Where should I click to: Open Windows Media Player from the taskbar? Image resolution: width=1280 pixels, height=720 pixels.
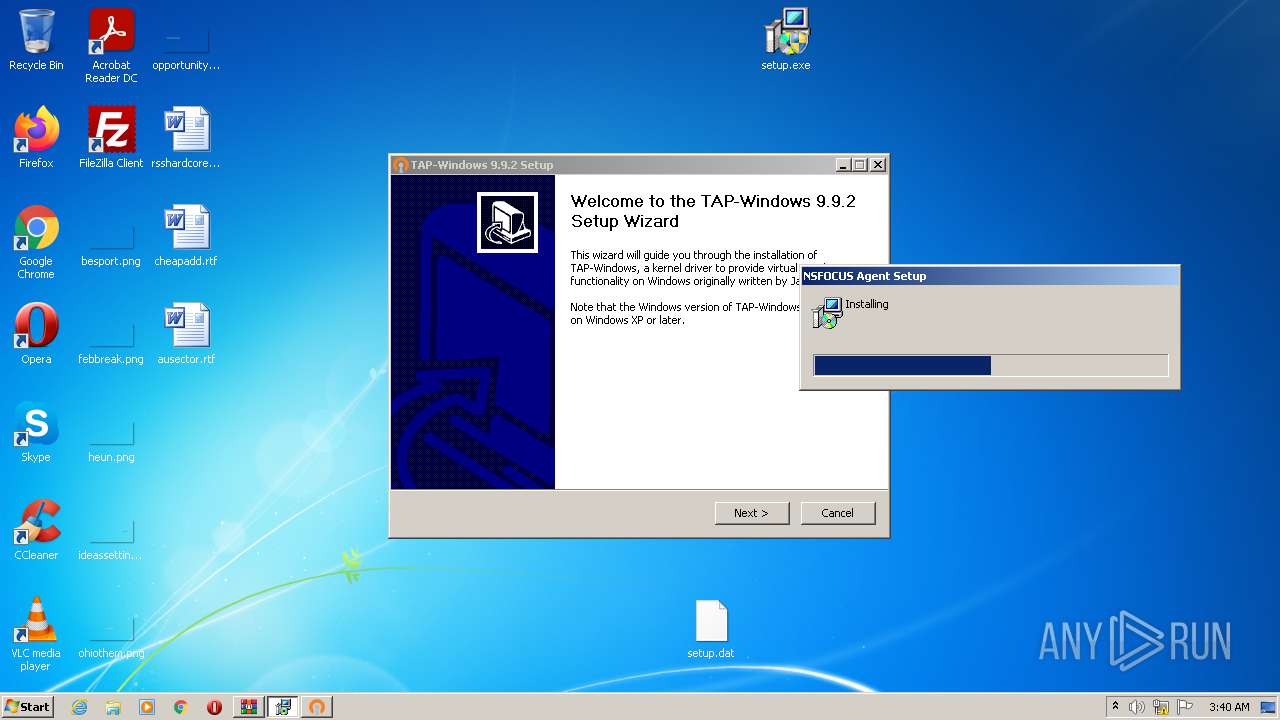[x=147, y=707]
